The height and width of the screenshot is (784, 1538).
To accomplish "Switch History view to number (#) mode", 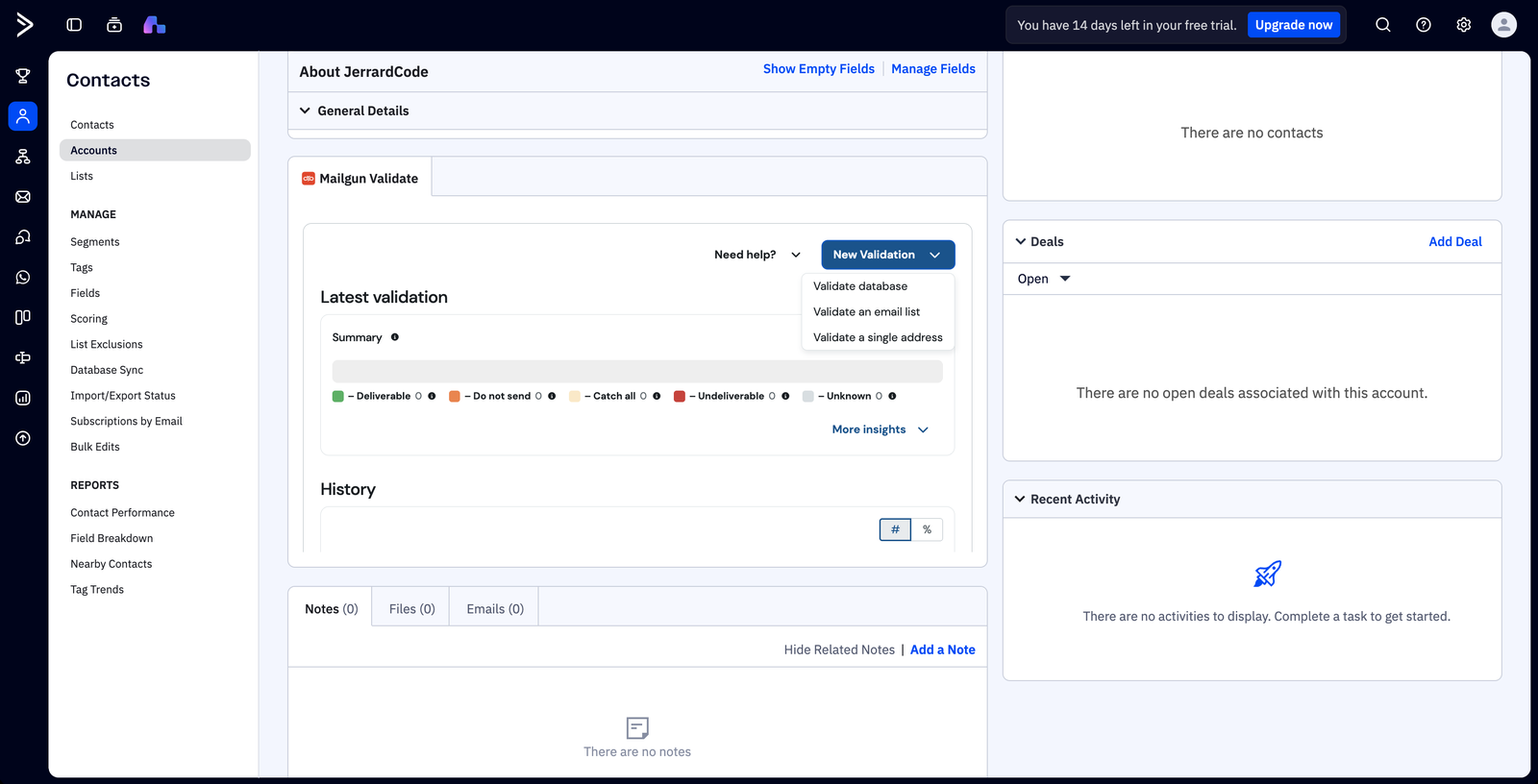I will (x=895, y=529).
